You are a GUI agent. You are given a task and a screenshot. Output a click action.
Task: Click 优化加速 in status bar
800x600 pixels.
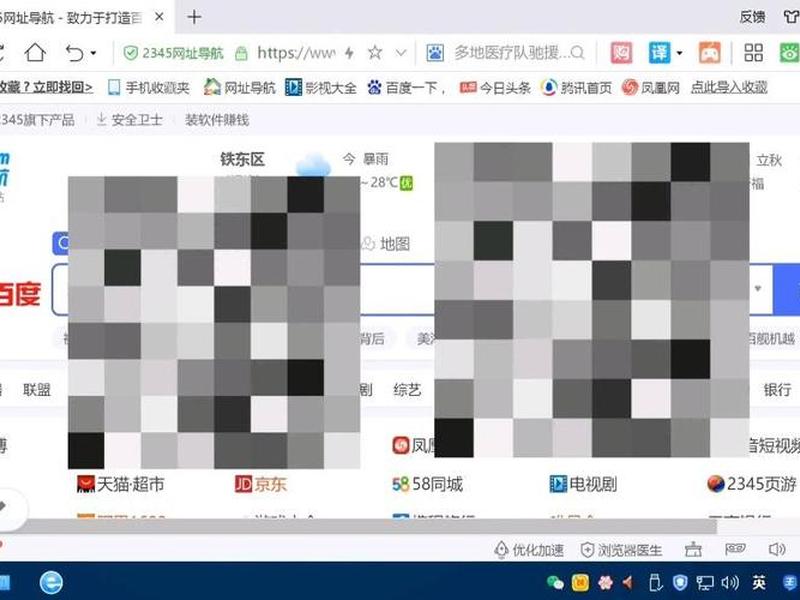pos(529,550)
